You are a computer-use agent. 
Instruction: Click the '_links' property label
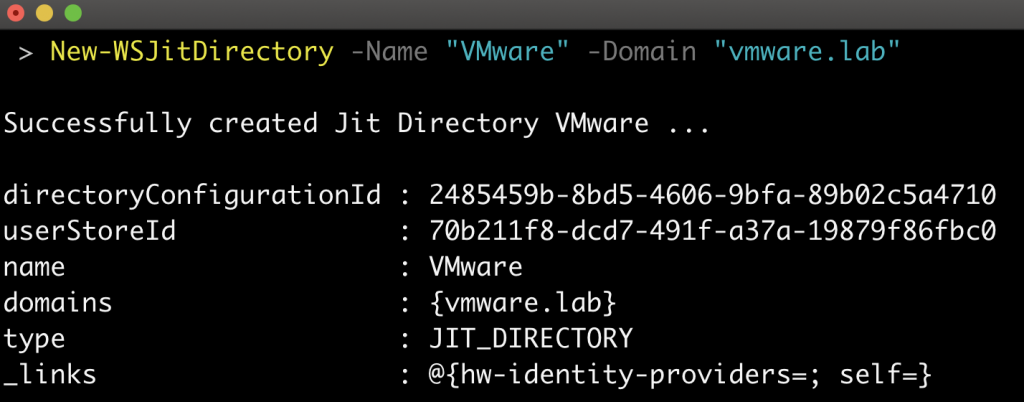[x=50, y=375]
